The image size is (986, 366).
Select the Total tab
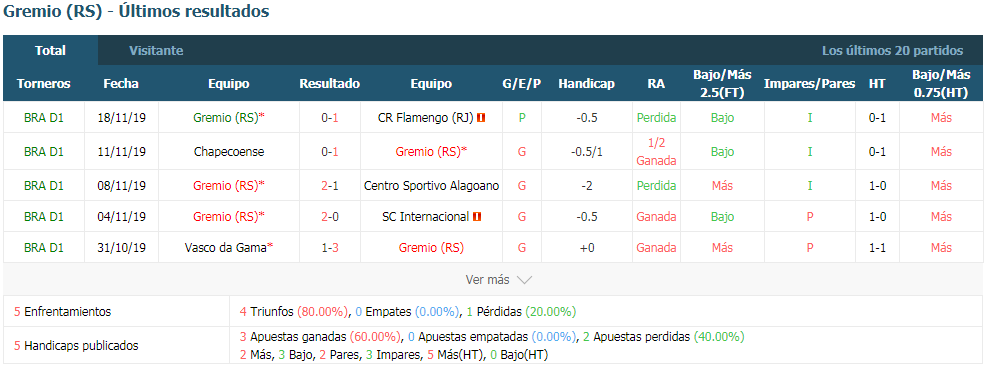(x=50, y=51)
